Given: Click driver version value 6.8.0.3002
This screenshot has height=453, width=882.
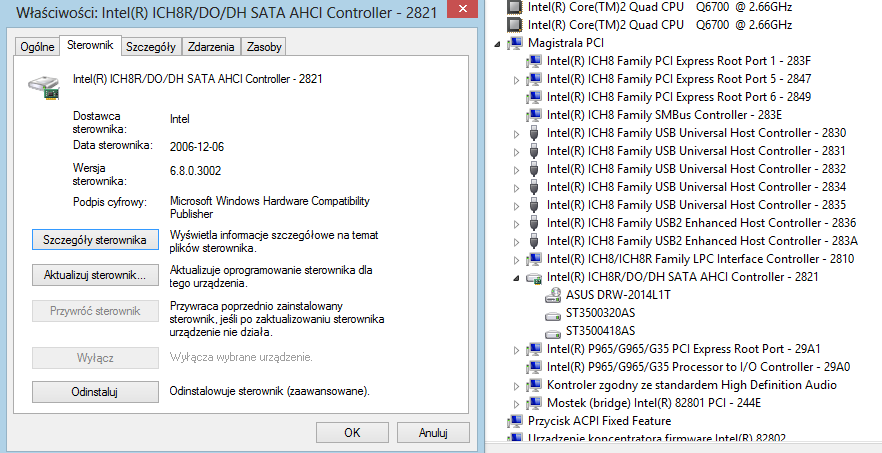Looking at the screenshot, I should [x=195, y=171].
